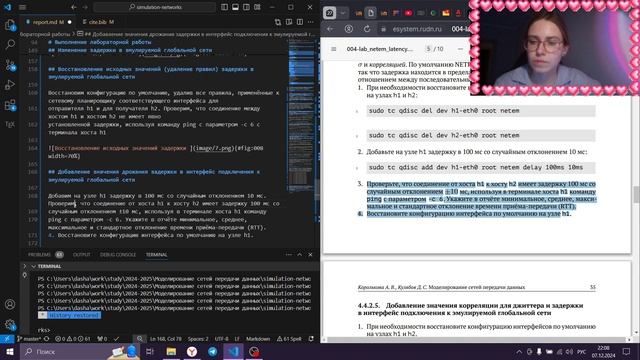Viewport: 640px width, 360px height.
Task: Select the active document tab in browser
Action: [x=371, y=13]
